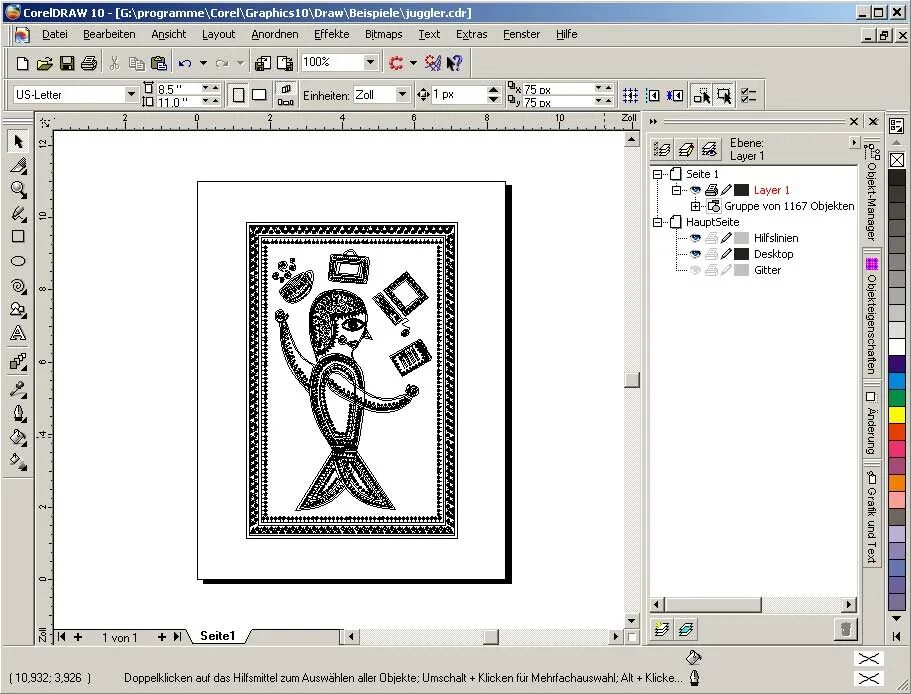The image size is (911, 694).
Task: Open the Extras menu
Action: click(x=472, y=34)
